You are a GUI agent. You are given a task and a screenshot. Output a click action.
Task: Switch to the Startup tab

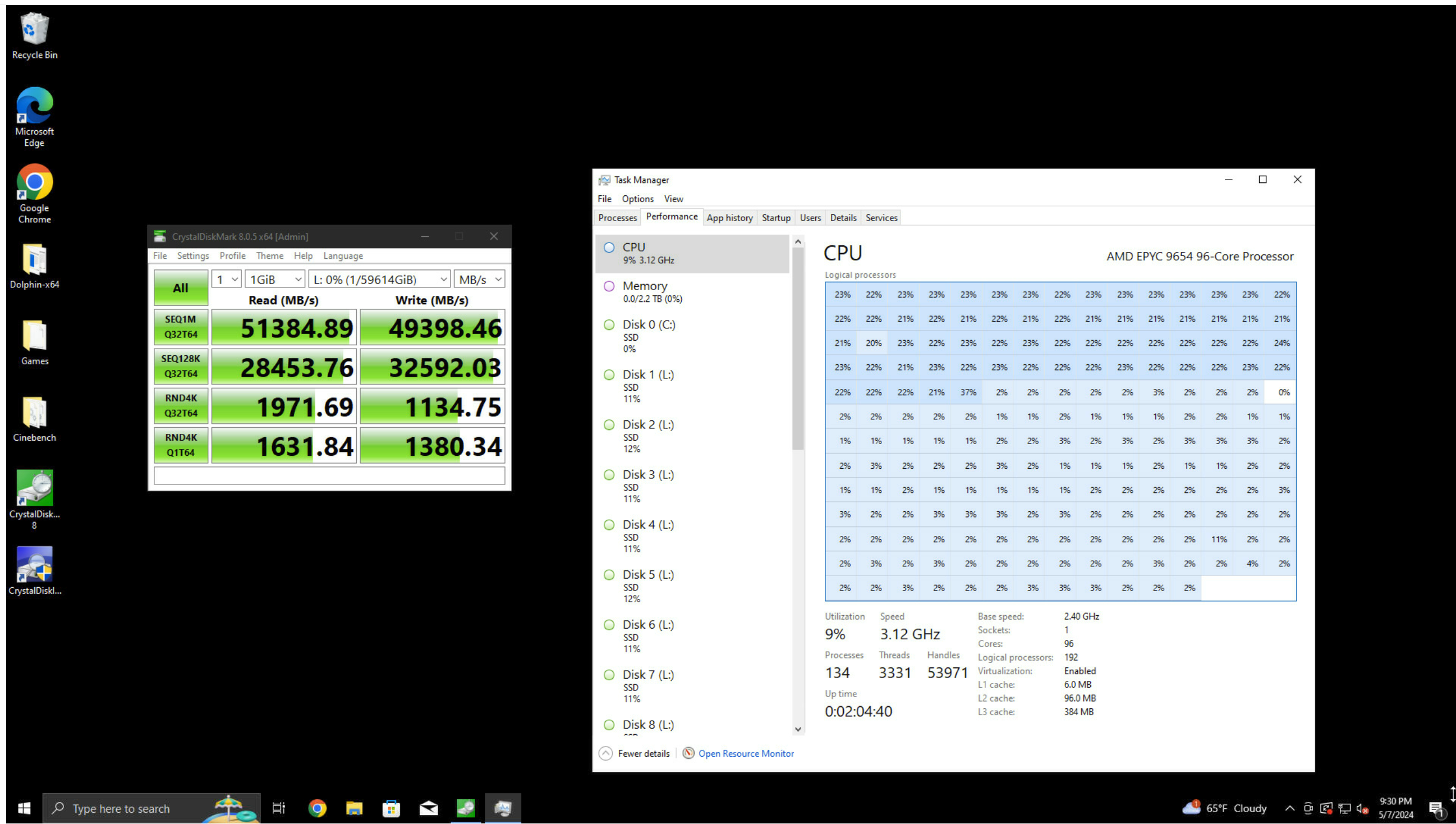coord(776,217)
